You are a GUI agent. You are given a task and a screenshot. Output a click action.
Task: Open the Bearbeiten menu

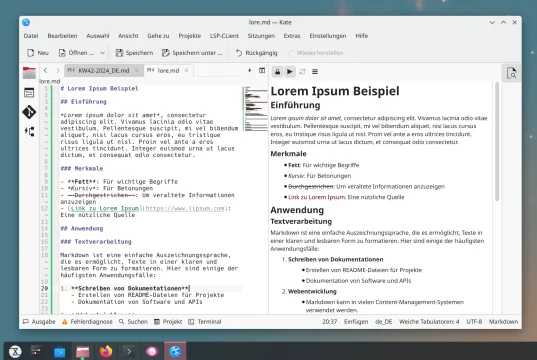click(x=62, y=36)
